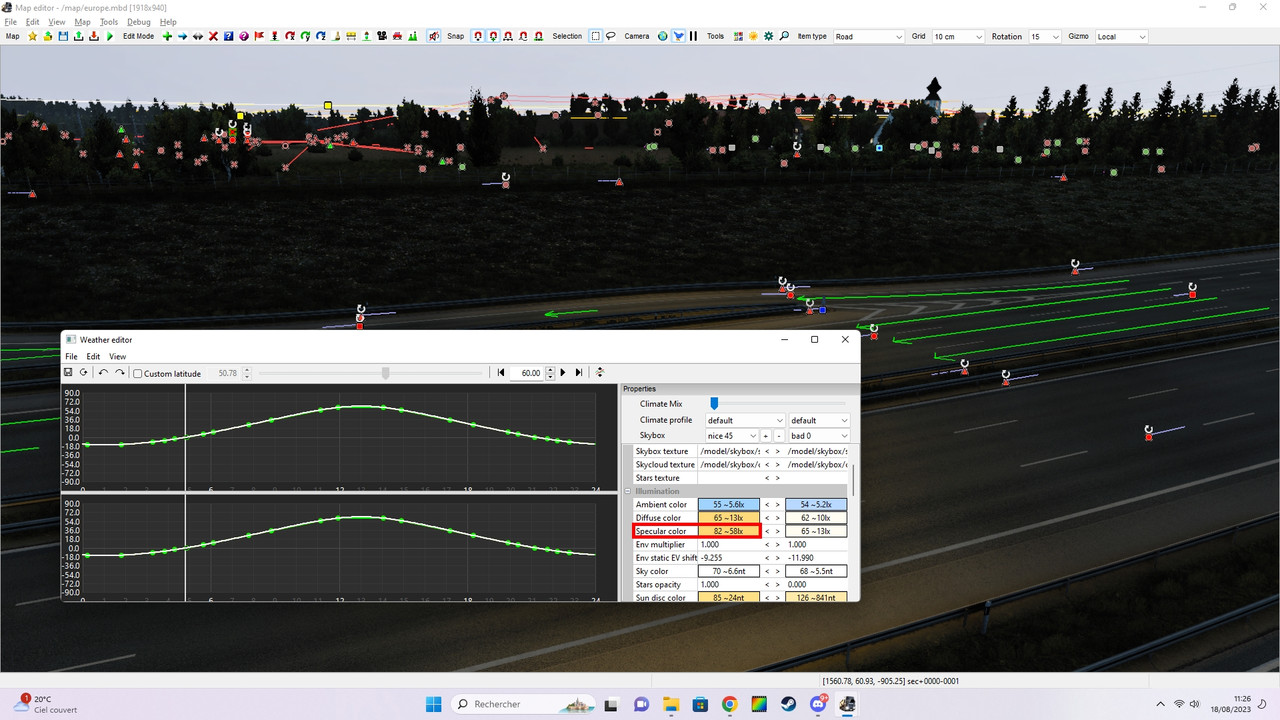1280x720 pixels.
Task: Open the Debug menu
Action: click(139, 22)
